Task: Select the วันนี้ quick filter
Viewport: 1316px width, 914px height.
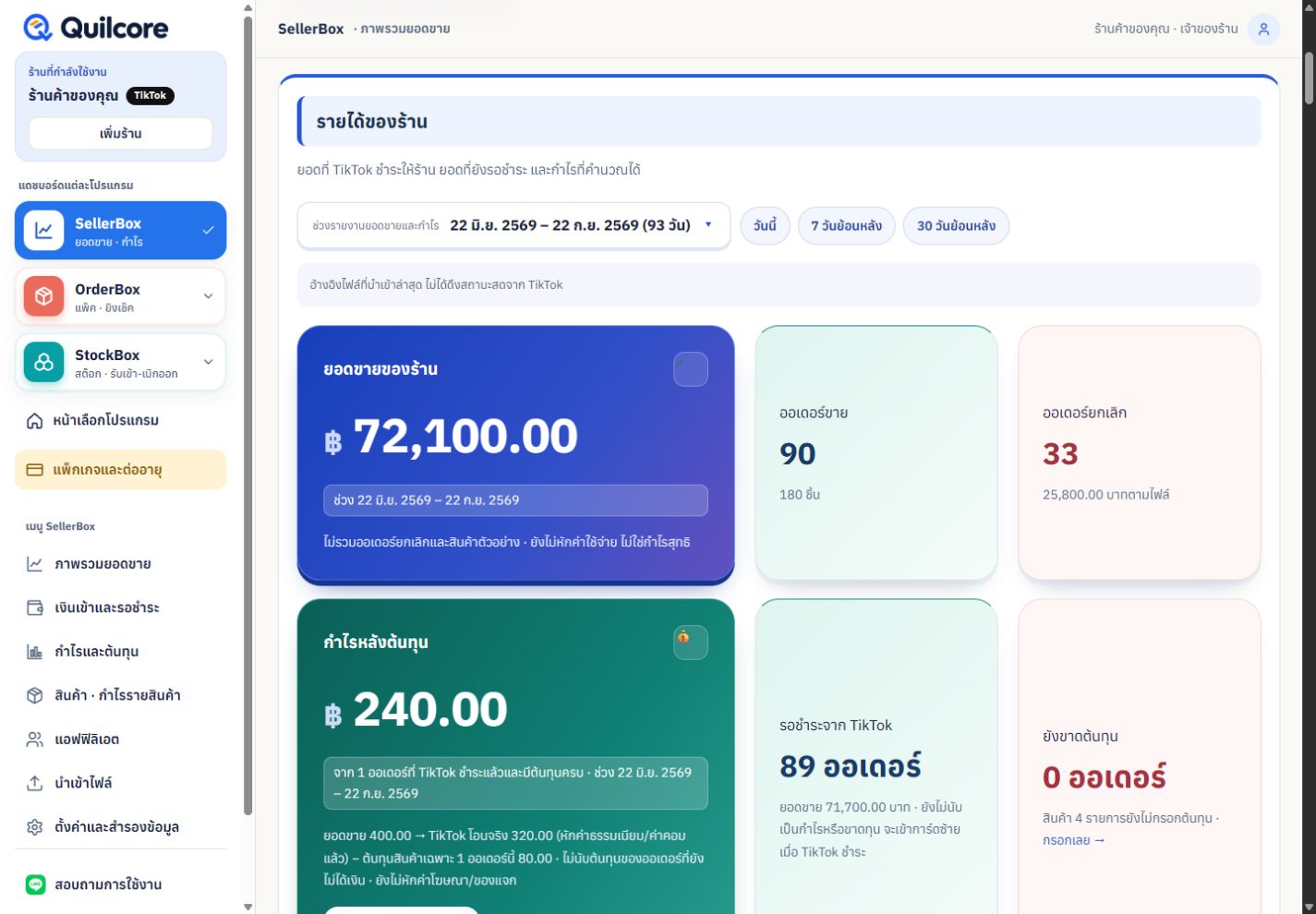Action: 765,226
